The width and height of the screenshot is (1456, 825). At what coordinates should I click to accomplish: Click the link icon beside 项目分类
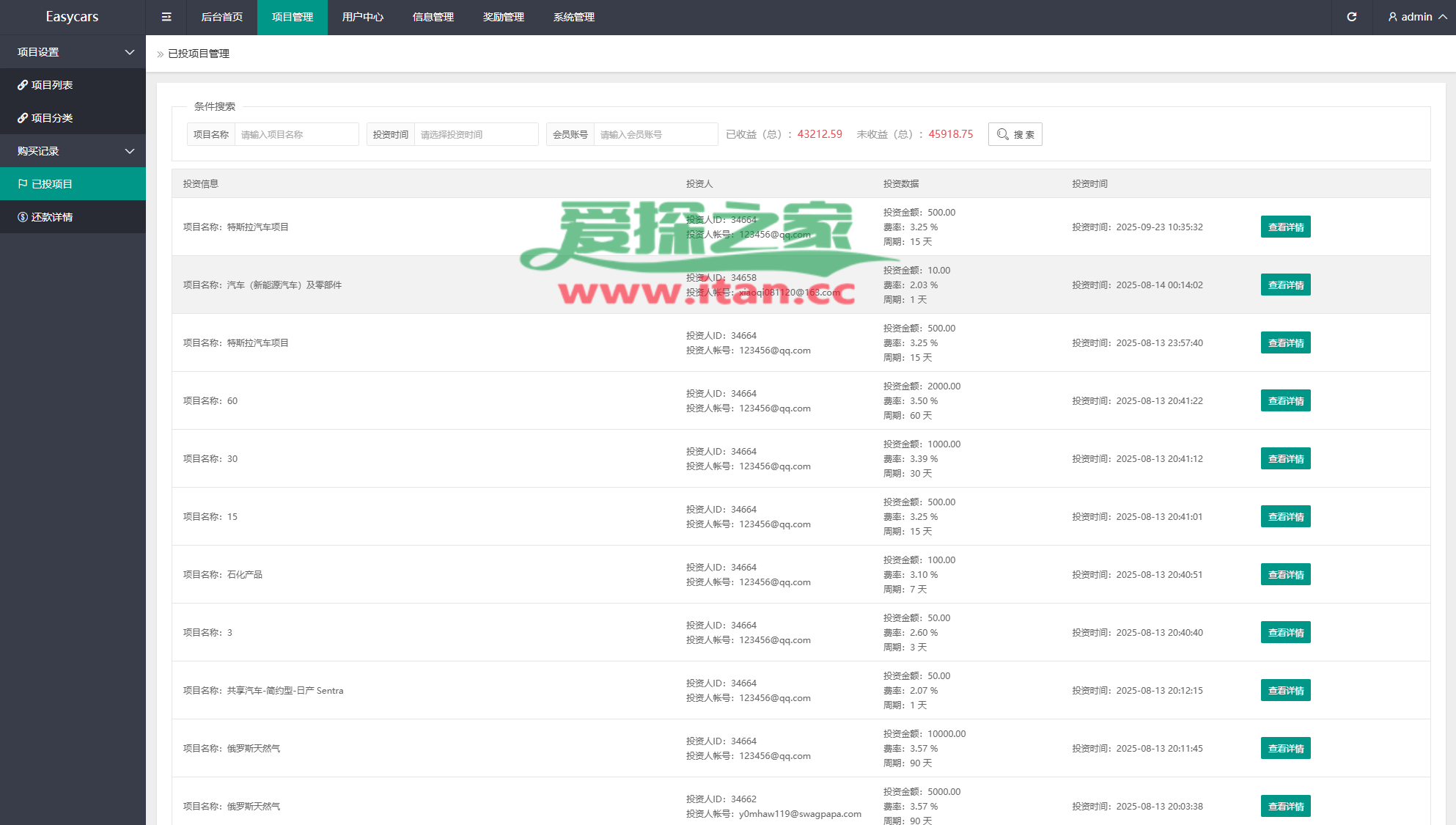pyautogui.click(x=23, y=118)
